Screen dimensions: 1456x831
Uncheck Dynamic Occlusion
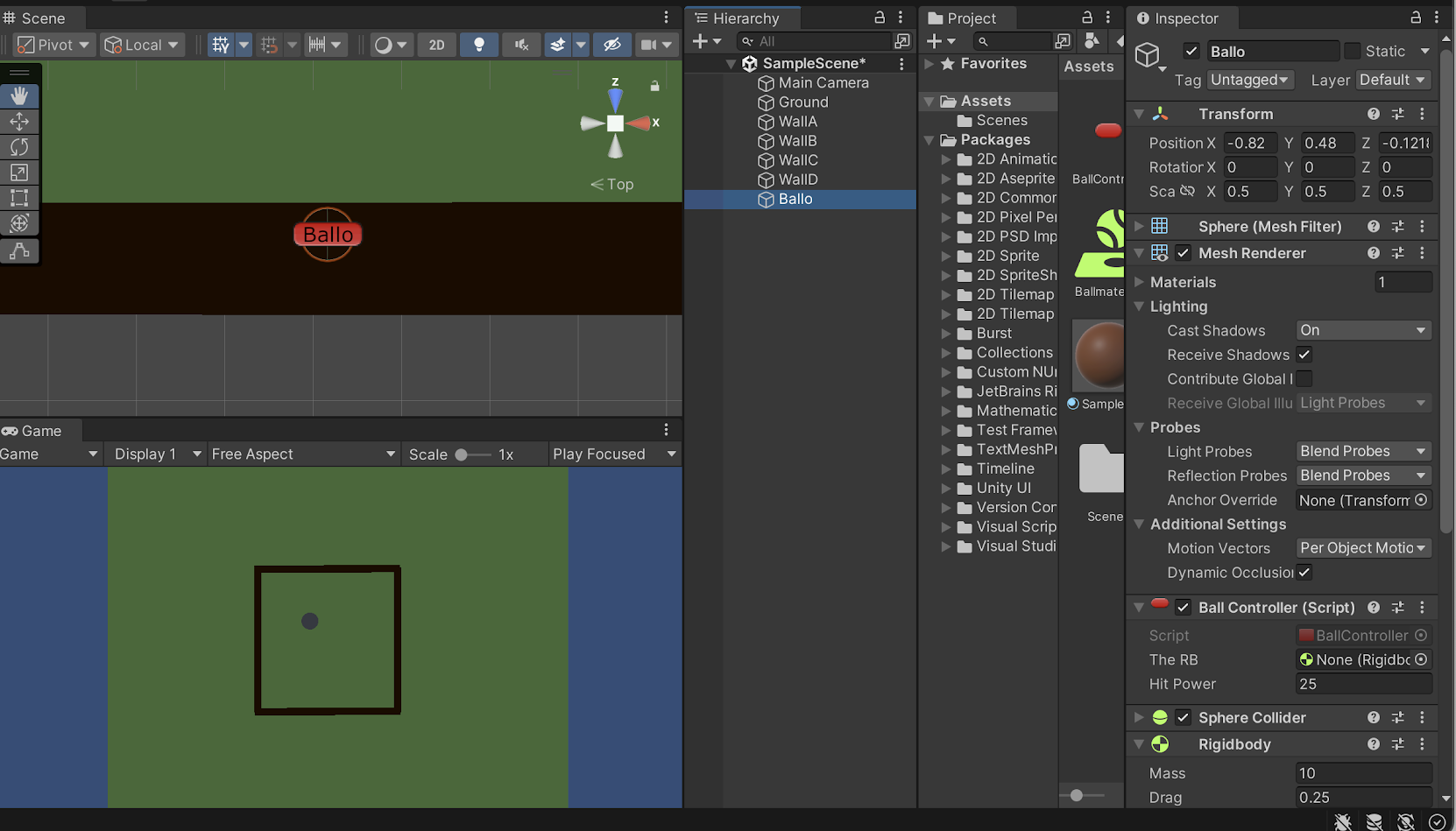click(1304, 572)
